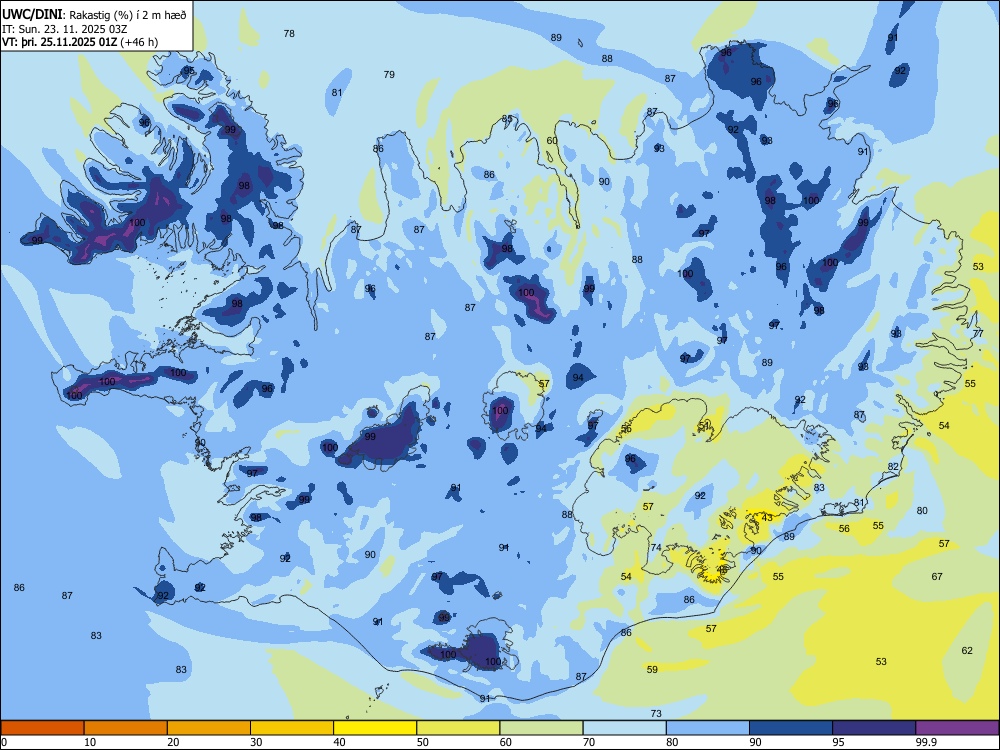
Task: Click the humidity value '60' in the north
Action: (552, 140)
